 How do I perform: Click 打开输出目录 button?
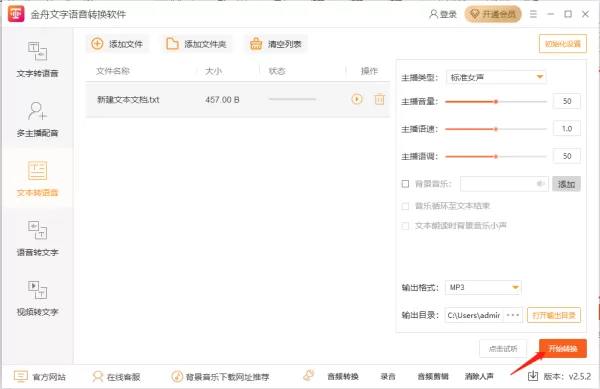[x=554, y=315]
